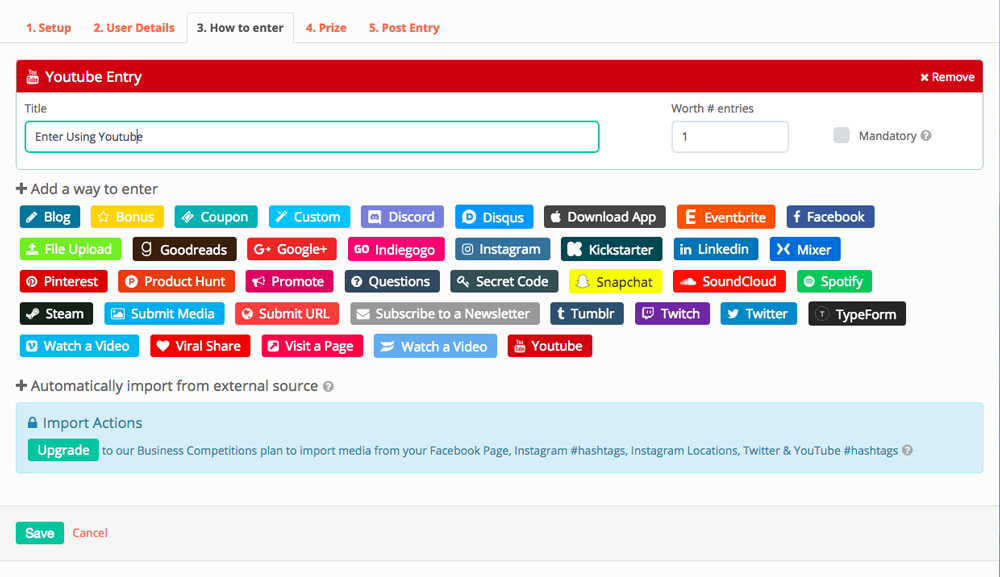This screenshot has width=1000, height=577.
Task: Add the SoundCloud entry method
Action: click(x=730, y=281)
